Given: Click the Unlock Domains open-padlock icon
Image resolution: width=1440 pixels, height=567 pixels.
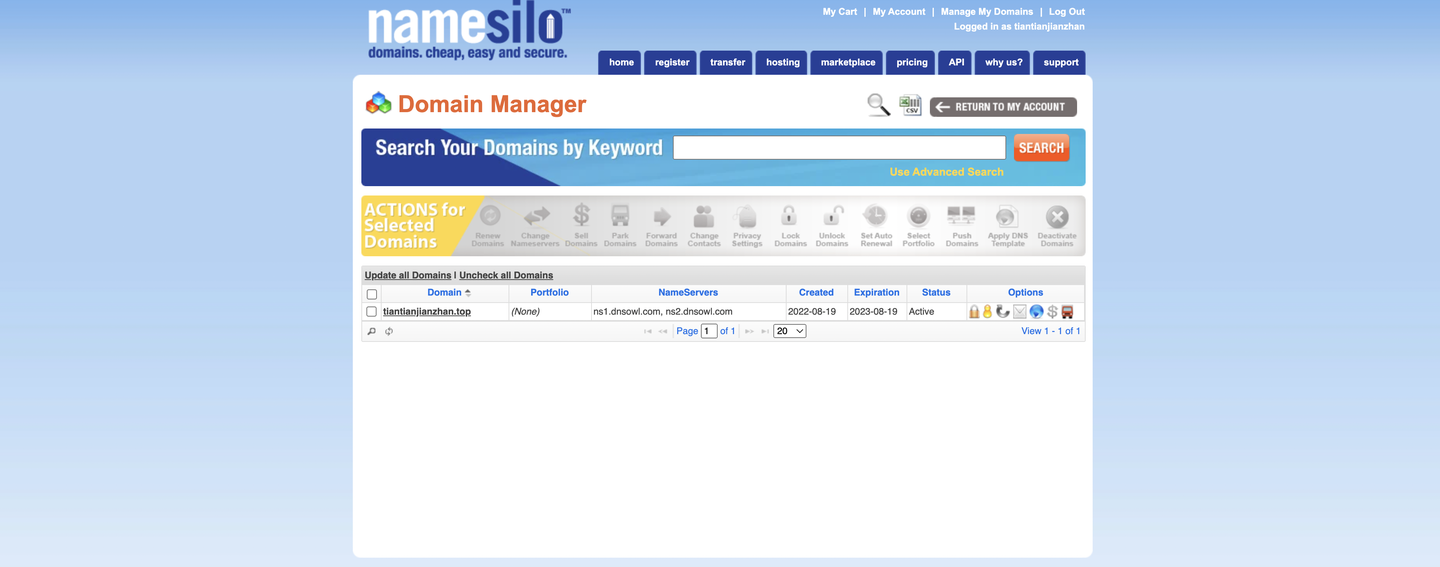Looking at the screenshot, I should coord(832,216).
